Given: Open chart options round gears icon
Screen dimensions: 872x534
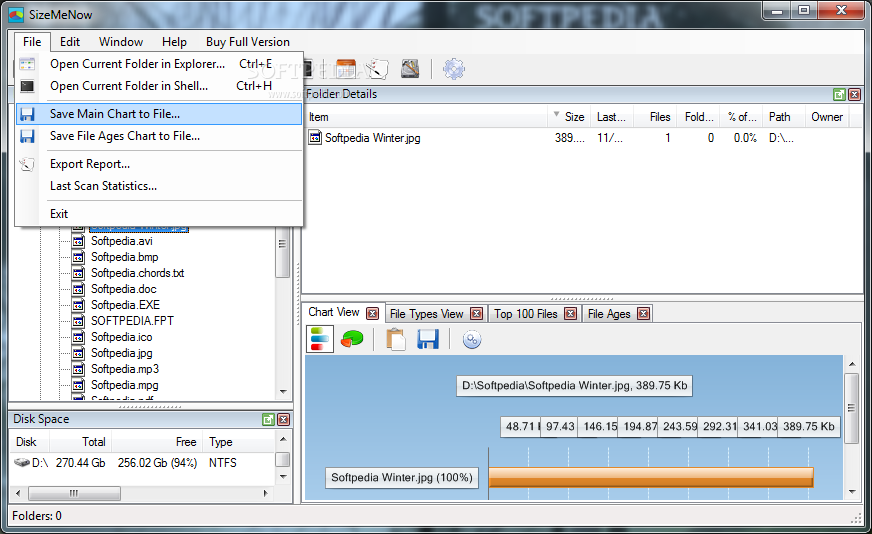Looking at the screenshot, I should coord(472,339).
